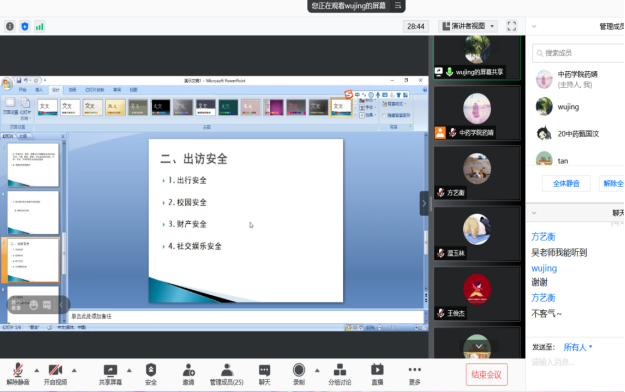The image size is (625, 392).
Task: Open the 安全 security shield icon
Action: (151, 374)
